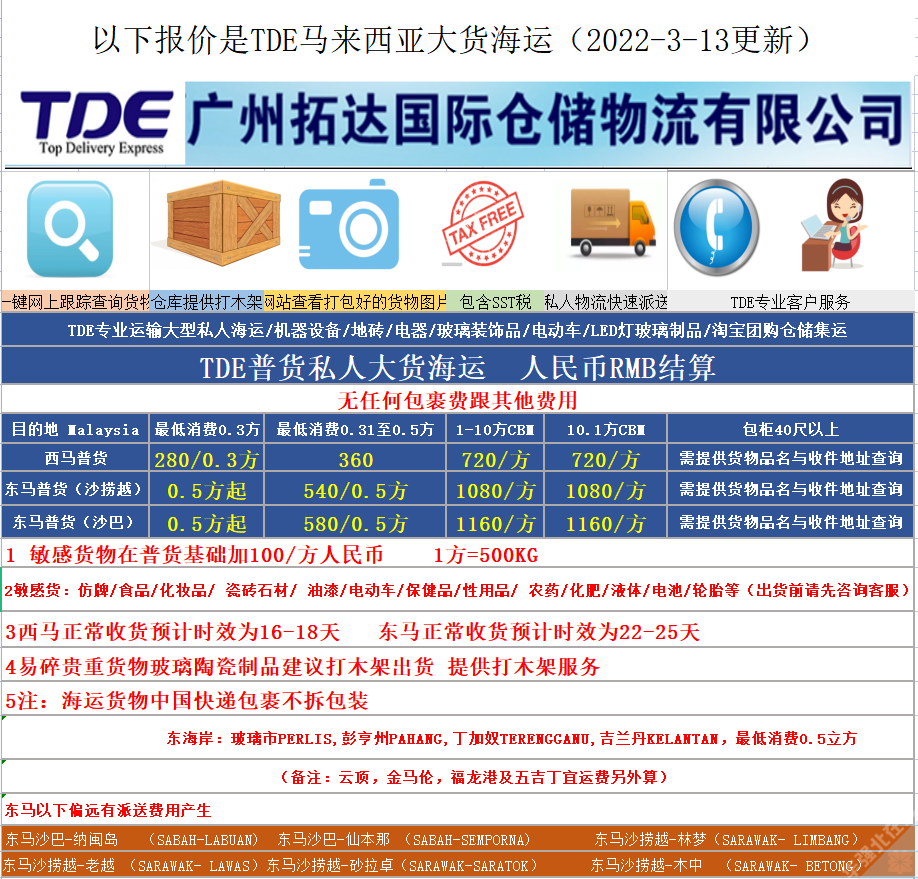This screenshot has height=879, width=918.
Task: Select the 580/0.5方 price cell
Action: click(355, 524)
